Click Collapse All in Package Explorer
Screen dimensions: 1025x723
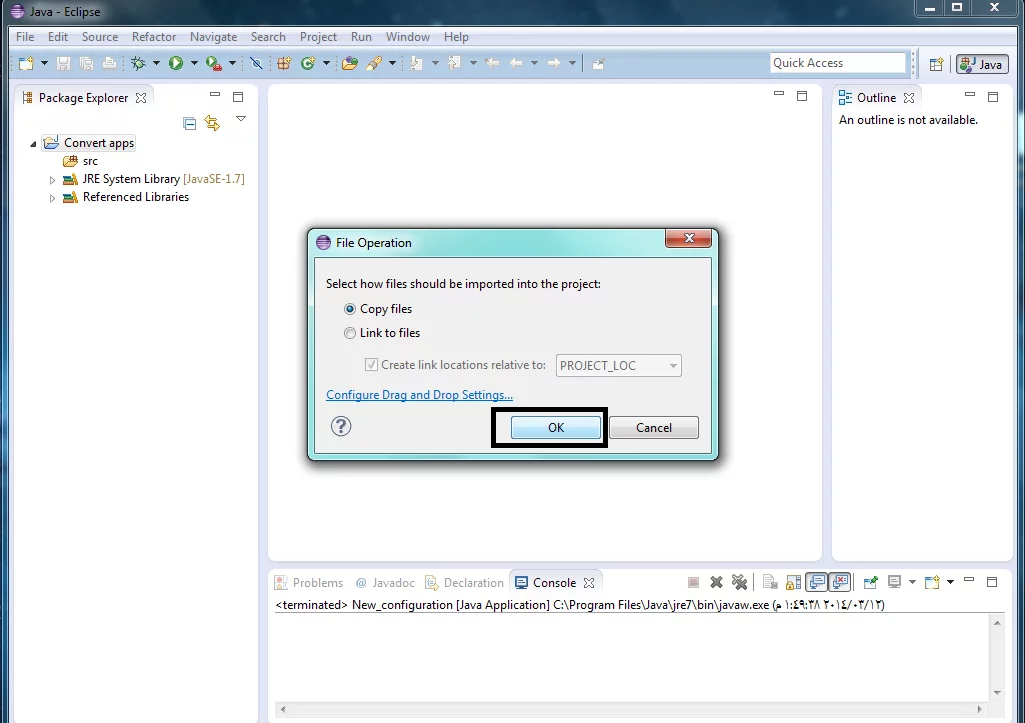(190, 123)
